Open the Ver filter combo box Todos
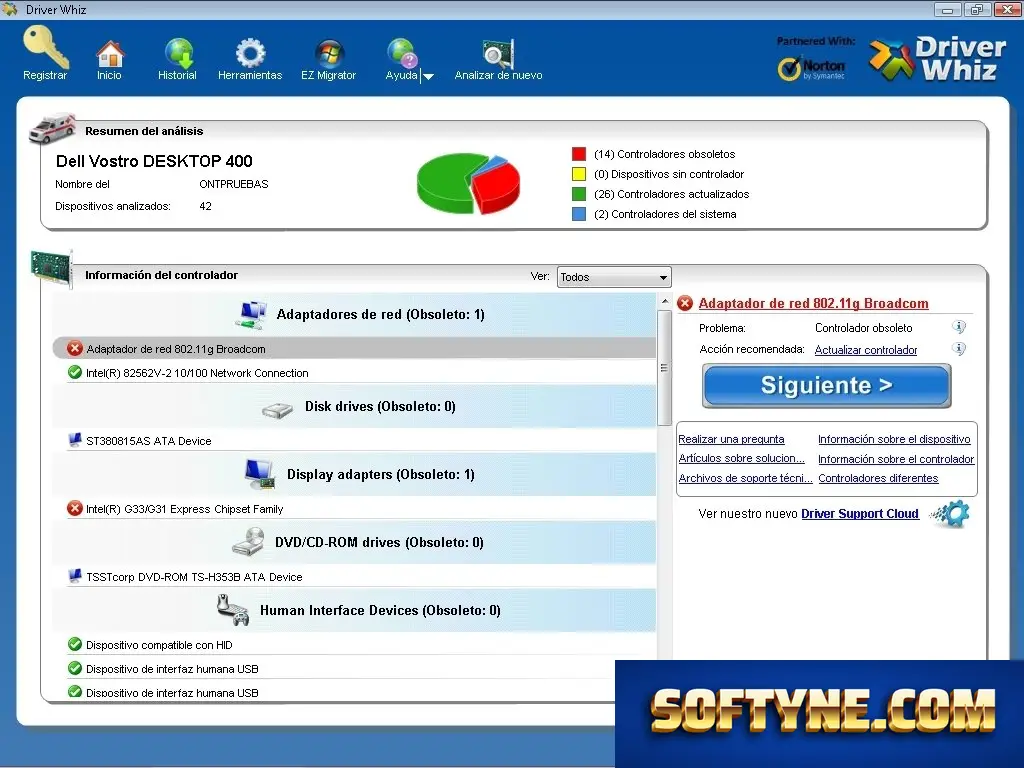 [x=614, y=277]
